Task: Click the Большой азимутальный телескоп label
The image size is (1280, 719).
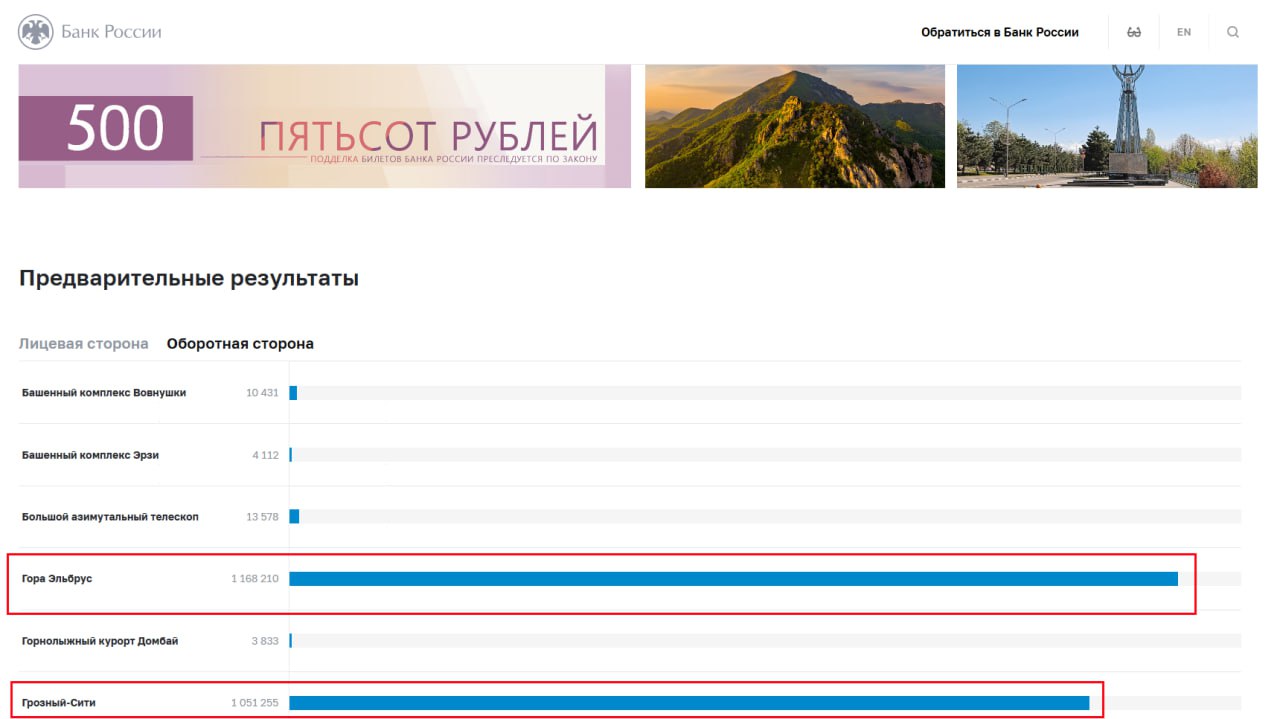Action: pos(110,517)
